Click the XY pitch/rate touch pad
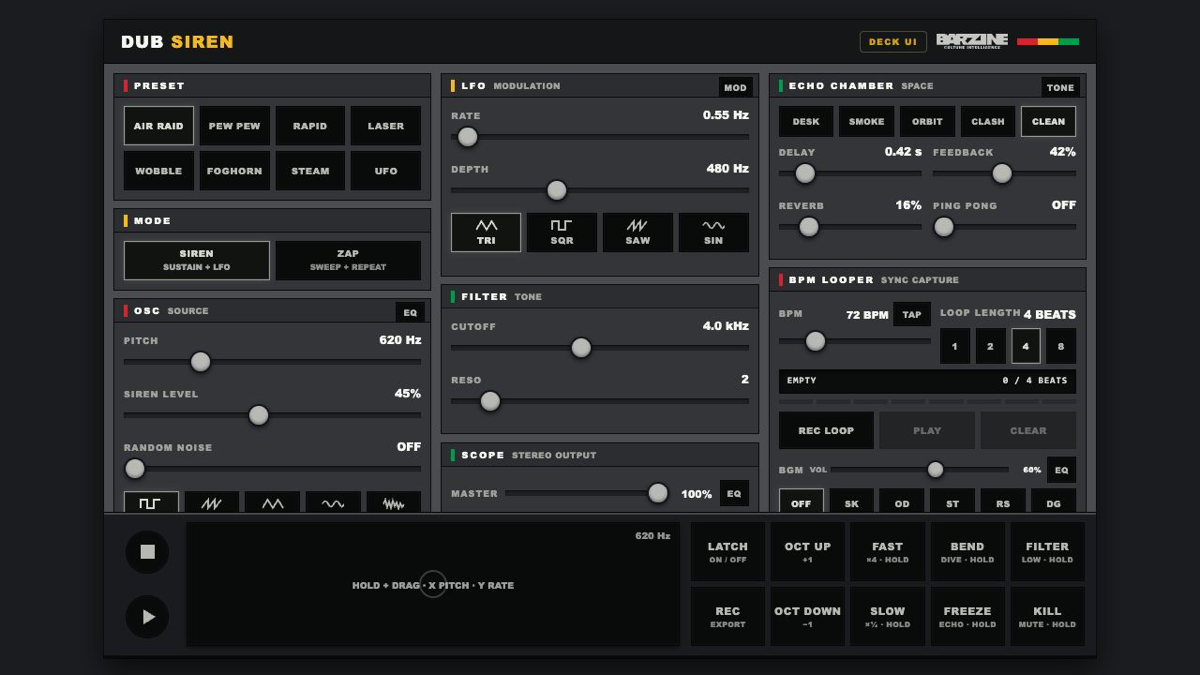Viewport: 1200px width, 675px height. tap(433, 584)
